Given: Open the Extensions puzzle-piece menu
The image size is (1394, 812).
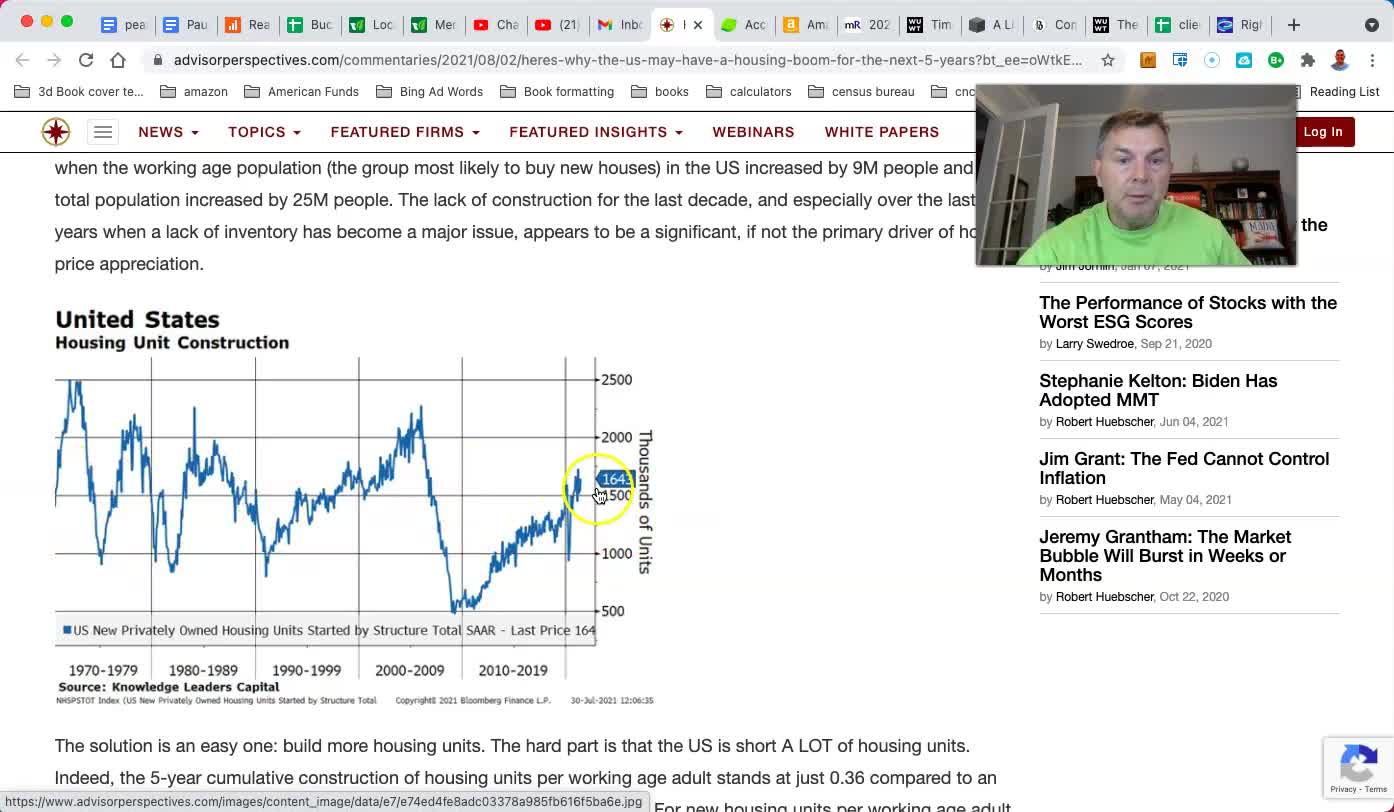Looking at the screenshot, I should pyautogui.click(x=1308, y=60).
